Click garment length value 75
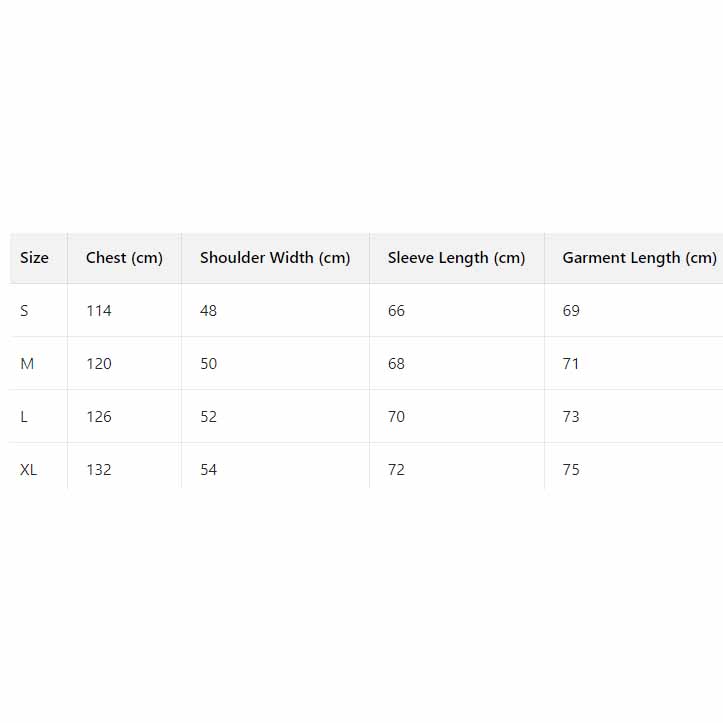The height and width of the screenshot is (723, 723). [x=571, y=470]
